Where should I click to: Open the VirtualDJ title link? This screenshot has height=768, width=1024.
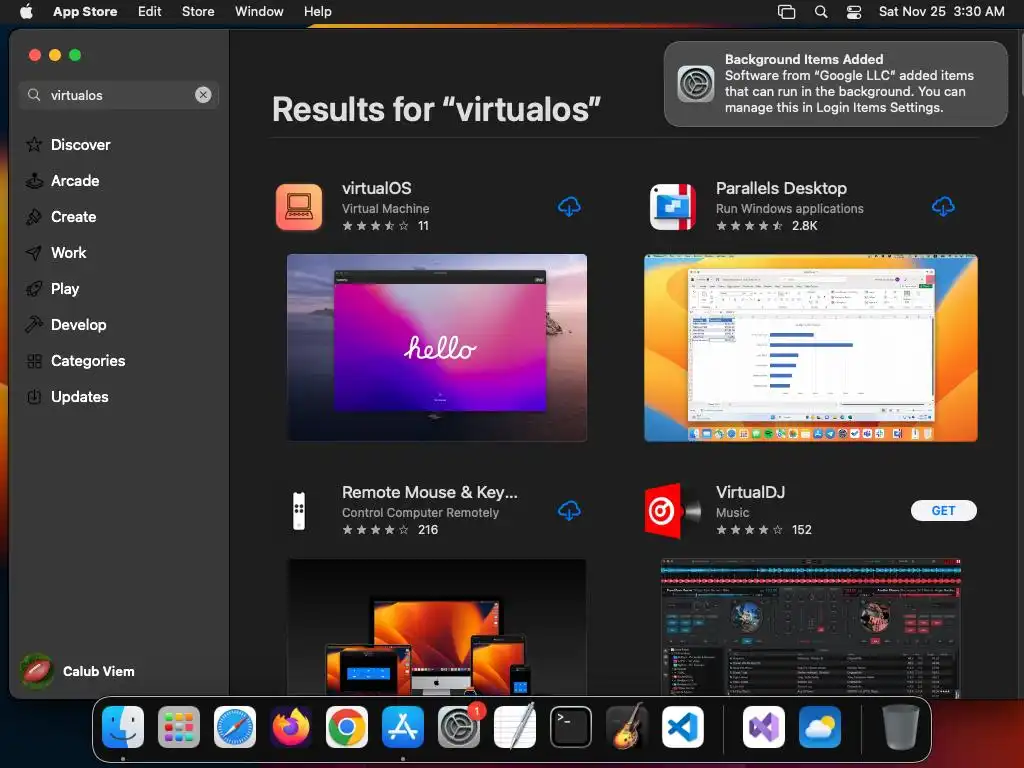750,492
